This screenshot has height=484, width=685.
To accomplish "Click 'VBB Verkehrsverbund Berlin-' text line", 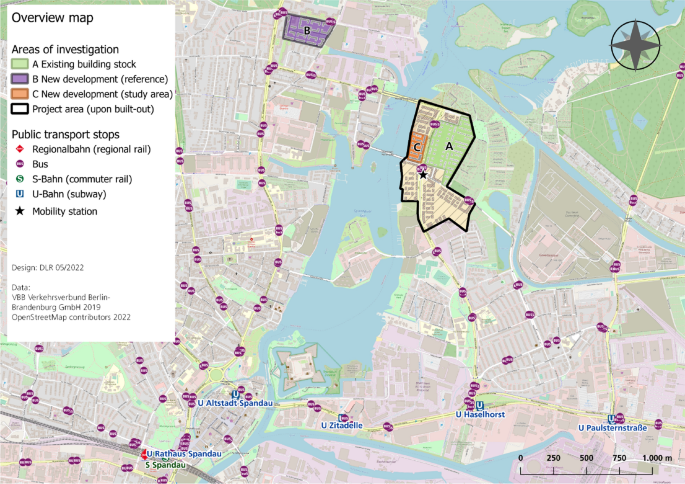I will tap(61, 297).
